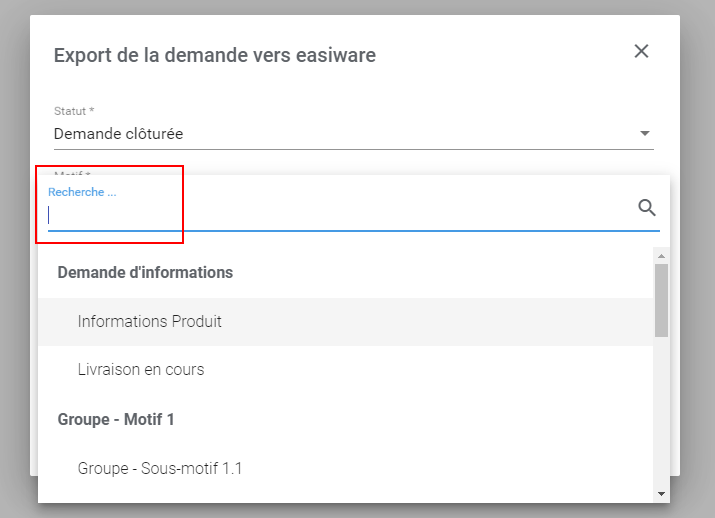This screenshot has height=518, width=715.
Task: Close the export dialog with the X icon
Action: (642, 51)
